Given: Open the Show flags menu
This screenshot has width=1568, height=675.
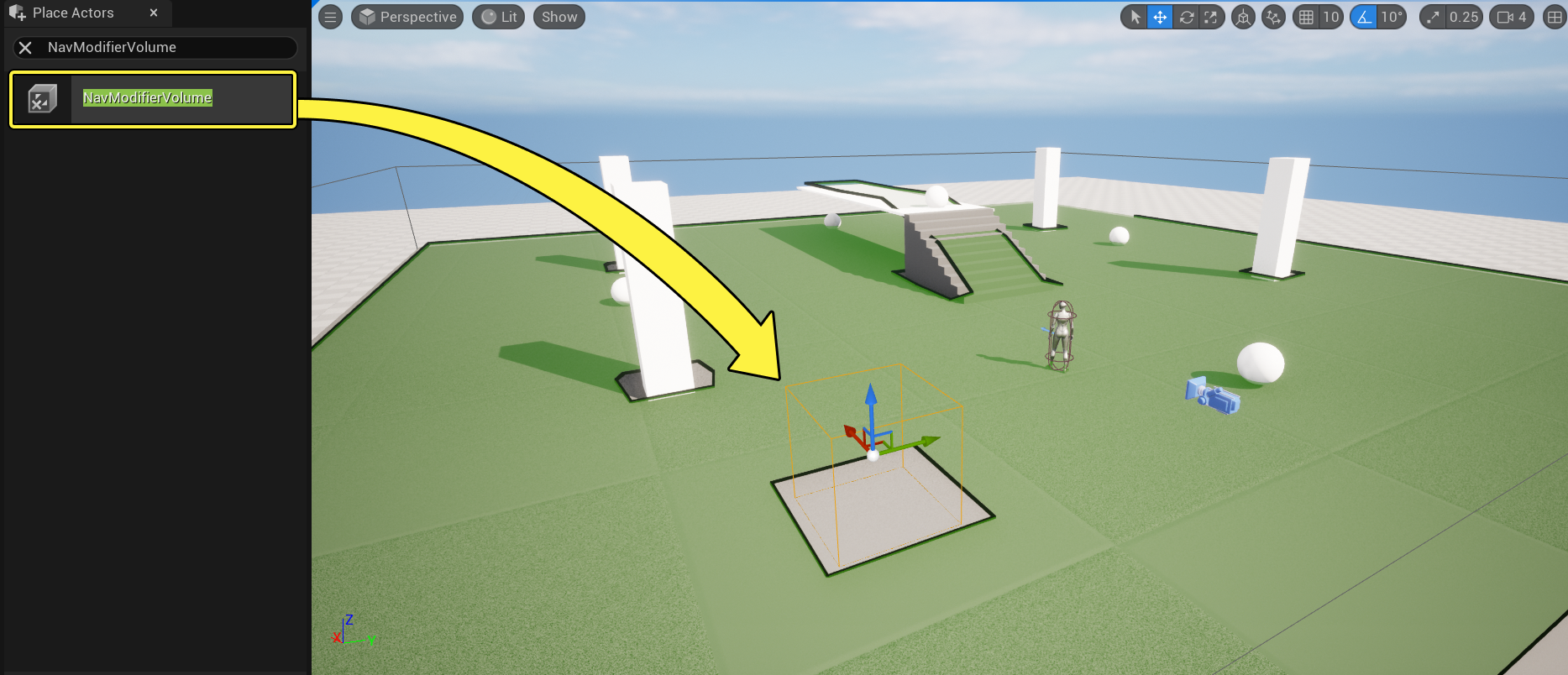Looking at the screenshot, I should [x=559, y=17].
